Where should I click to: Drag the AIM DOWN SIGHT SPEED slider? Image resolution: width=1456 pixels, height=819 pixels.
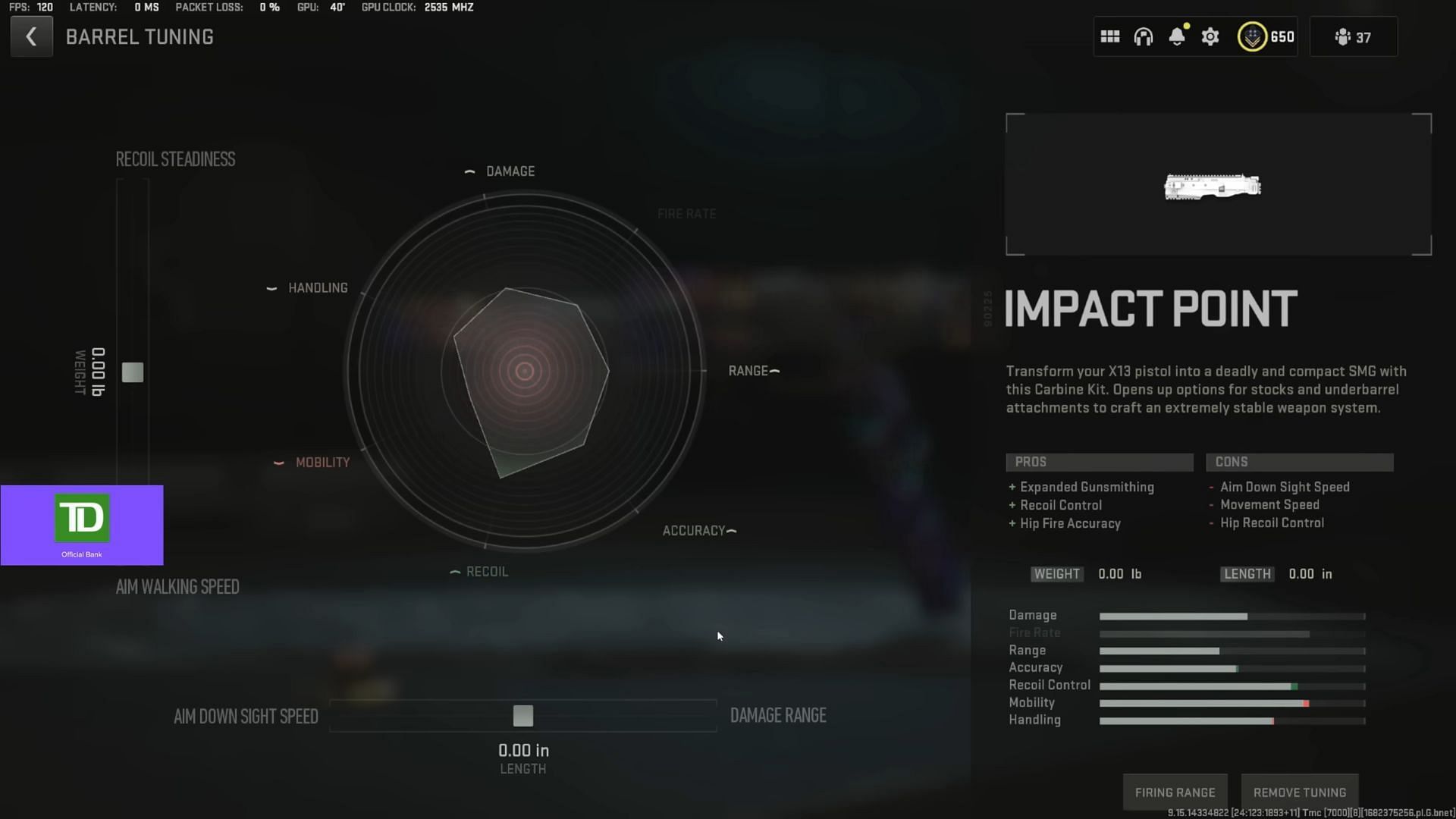point(524,715)
